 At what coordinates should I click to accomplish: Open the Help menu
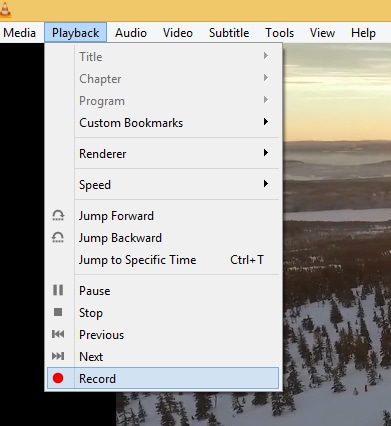click(363, 33)
